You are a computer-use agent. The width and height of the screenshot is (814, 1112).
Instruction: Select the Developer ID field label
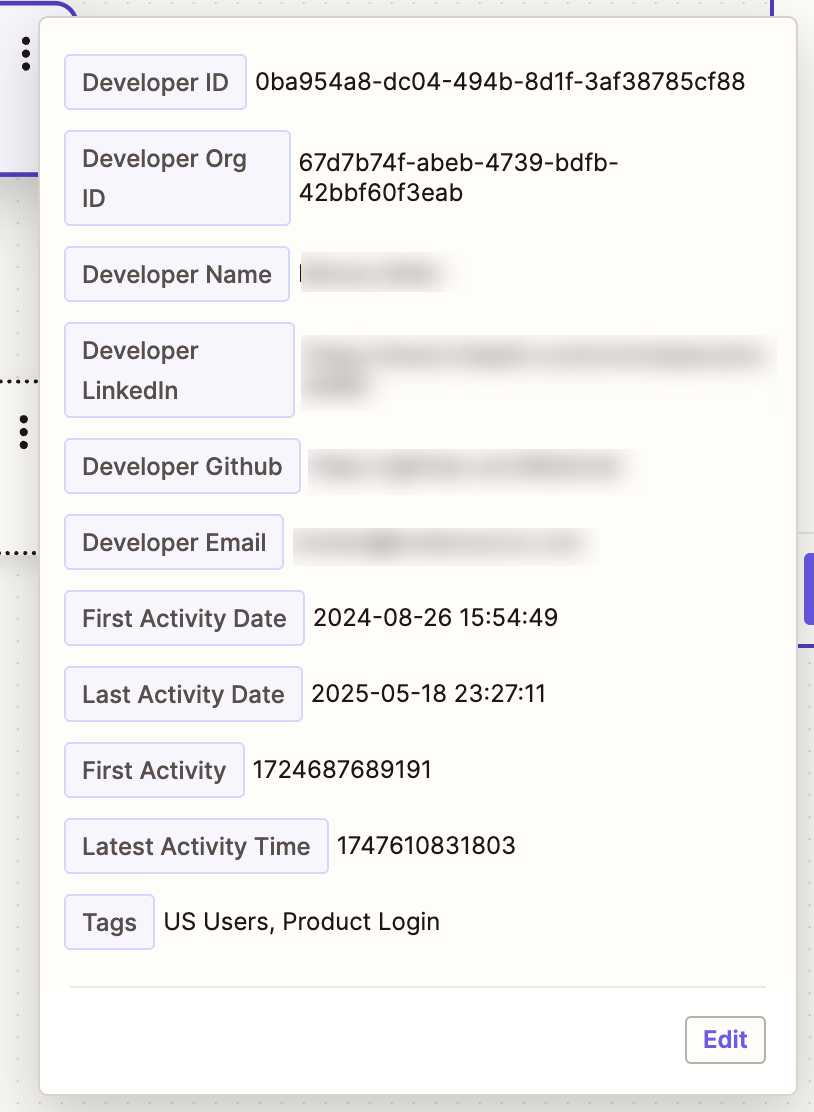pyautogui.click(x=155, y=82)
